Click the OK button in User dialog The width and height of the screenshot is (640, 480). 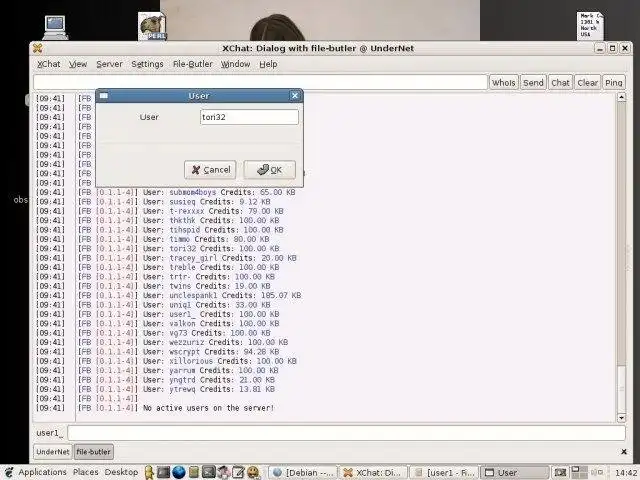tap(270, 170)
